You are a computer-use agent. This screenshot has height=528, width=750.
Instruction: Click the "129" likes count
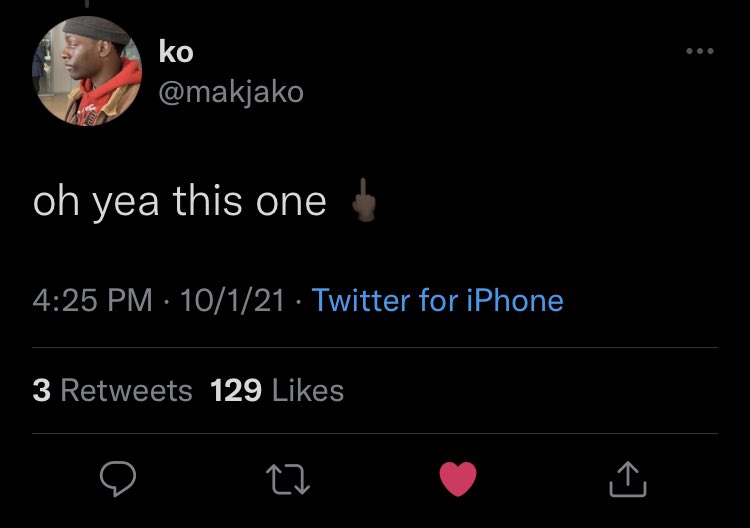coord(236,390)
